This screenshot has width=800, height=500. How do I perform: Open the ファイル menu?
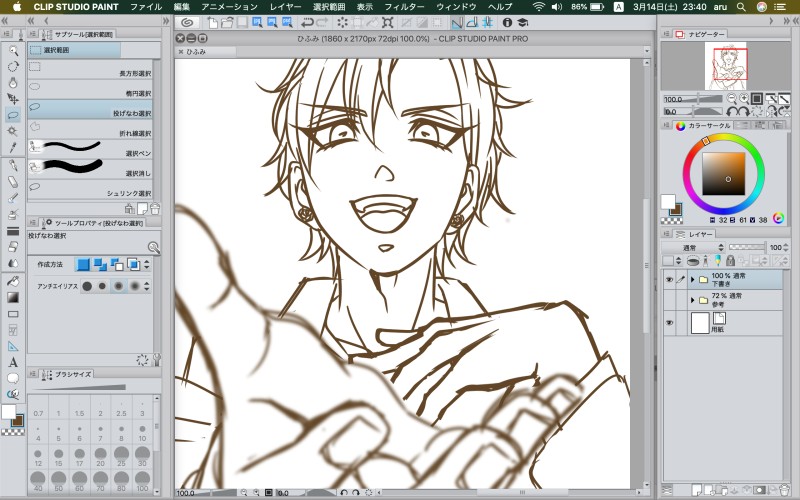(146, 7)
